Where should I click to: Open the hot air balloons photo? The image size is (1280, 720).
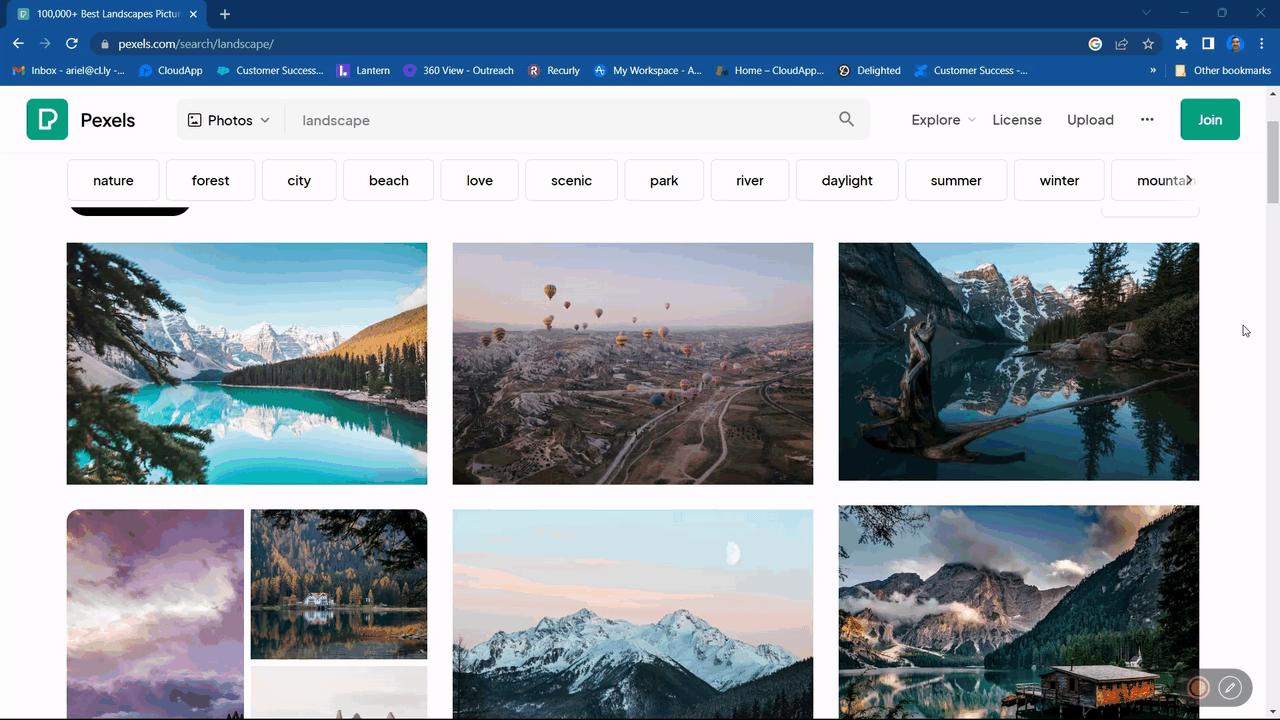coord(633,364)
